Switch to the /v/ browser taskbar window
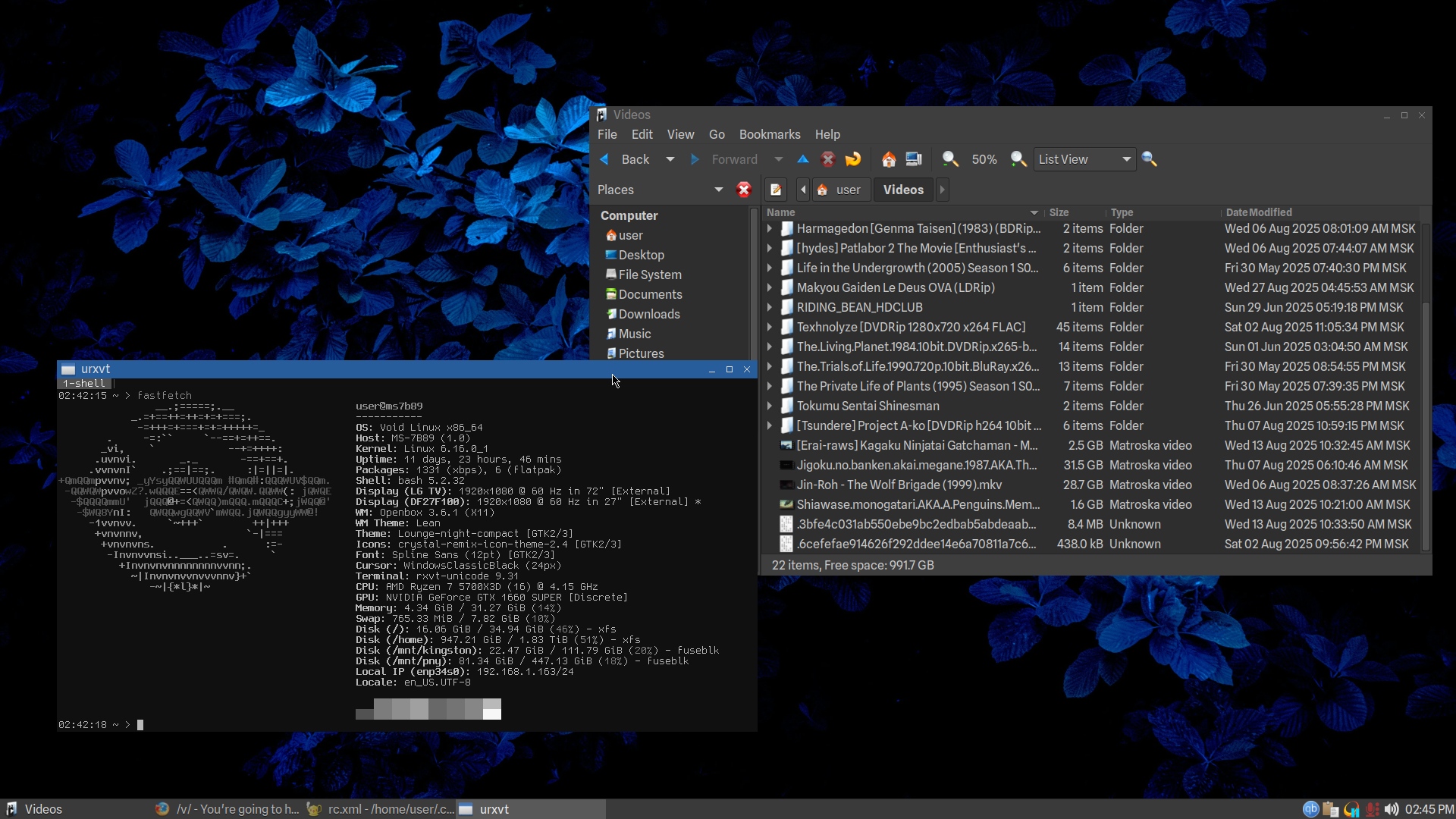 pyautogui.click(x=227, y=809)
